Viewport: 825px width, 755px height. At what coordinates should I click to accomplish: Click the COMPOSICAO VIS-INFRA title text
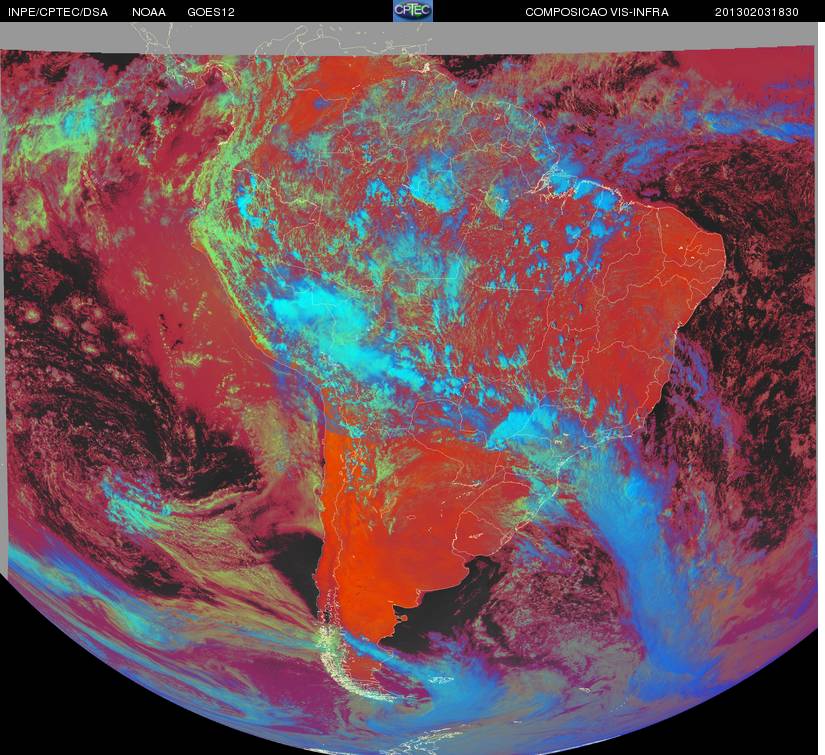[597, 12]
